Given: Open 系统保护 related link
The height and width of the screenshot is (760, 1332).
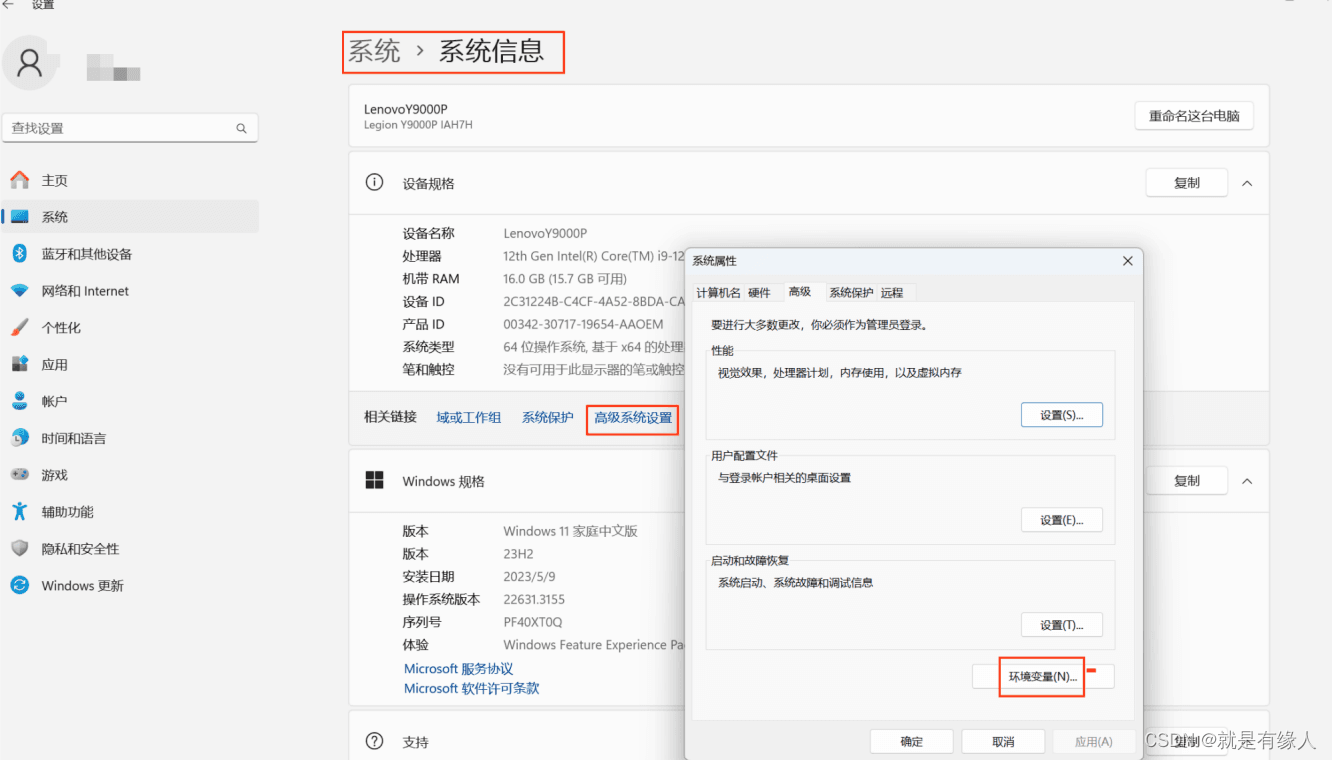Looking at the screenshot, I should (548, 418).
